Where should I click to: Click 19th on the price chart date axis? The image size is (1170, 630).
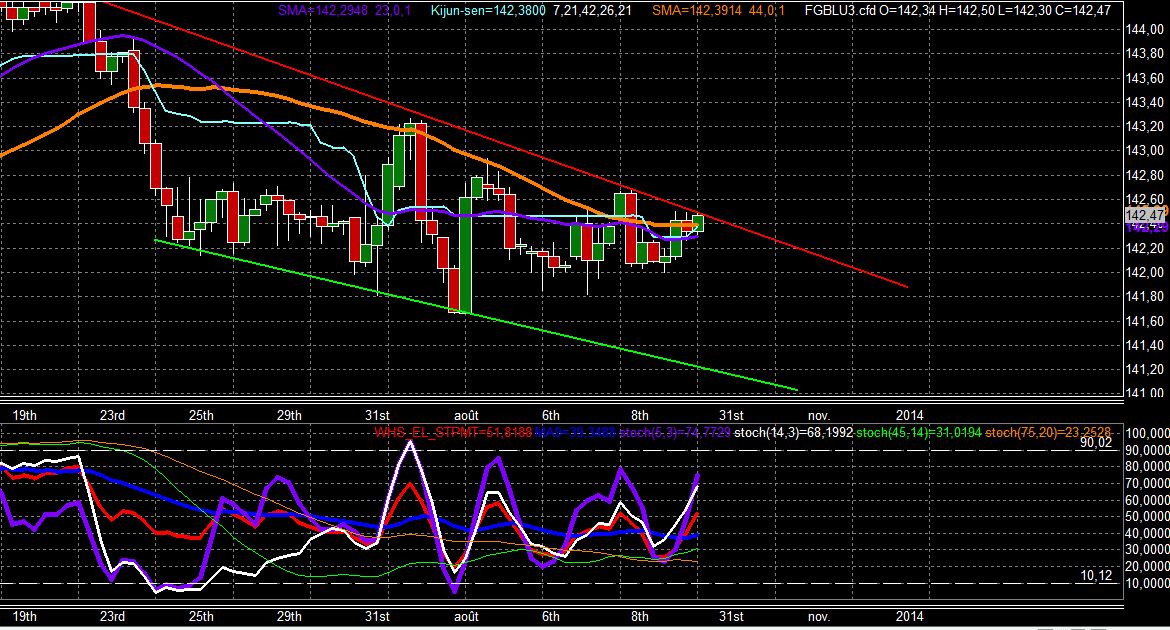tap(25, 415)
